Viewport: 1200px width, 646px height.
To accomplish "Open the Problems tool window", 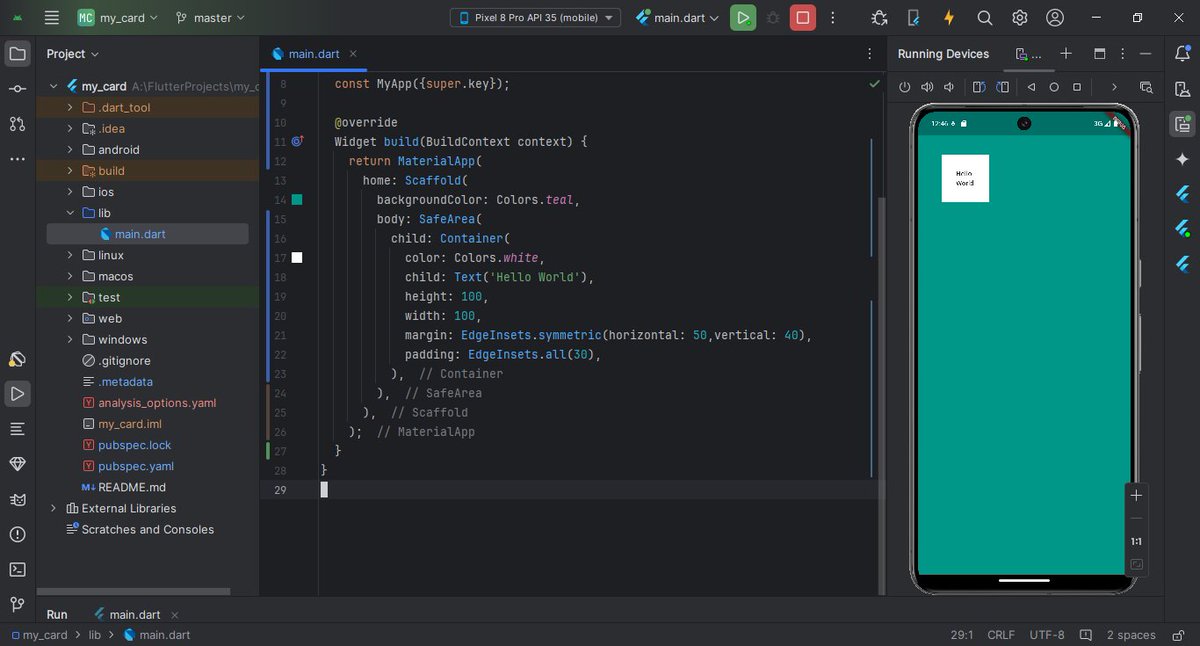I will (17, 534).
